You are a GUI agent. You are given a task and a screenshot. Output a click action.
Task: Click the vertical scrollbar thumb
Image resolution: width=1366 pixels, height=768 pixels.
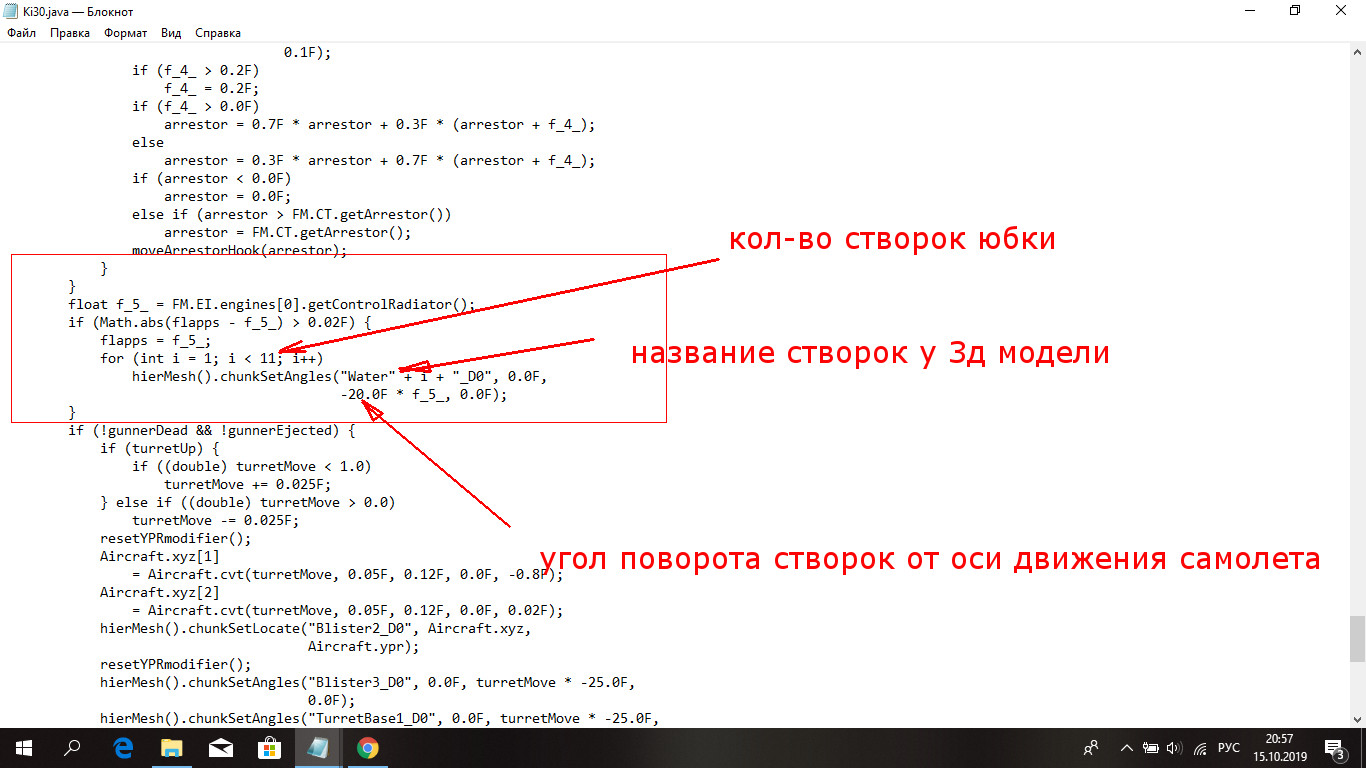coord(1357,639)
